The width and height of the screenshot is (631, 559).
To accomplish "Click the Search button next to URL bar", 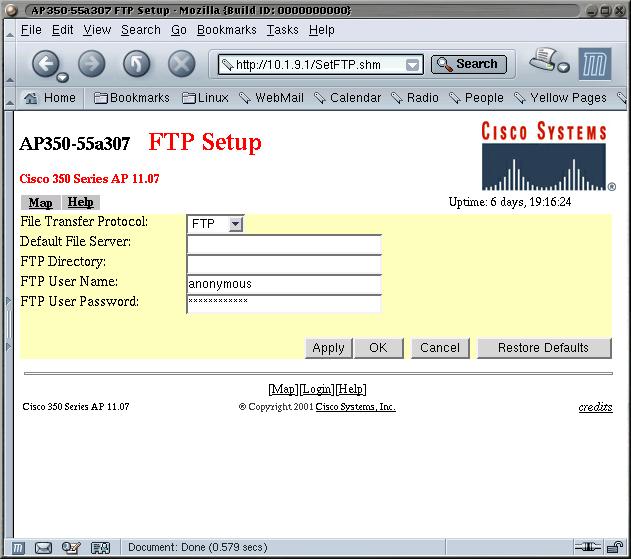I will [x=469, y=64].
